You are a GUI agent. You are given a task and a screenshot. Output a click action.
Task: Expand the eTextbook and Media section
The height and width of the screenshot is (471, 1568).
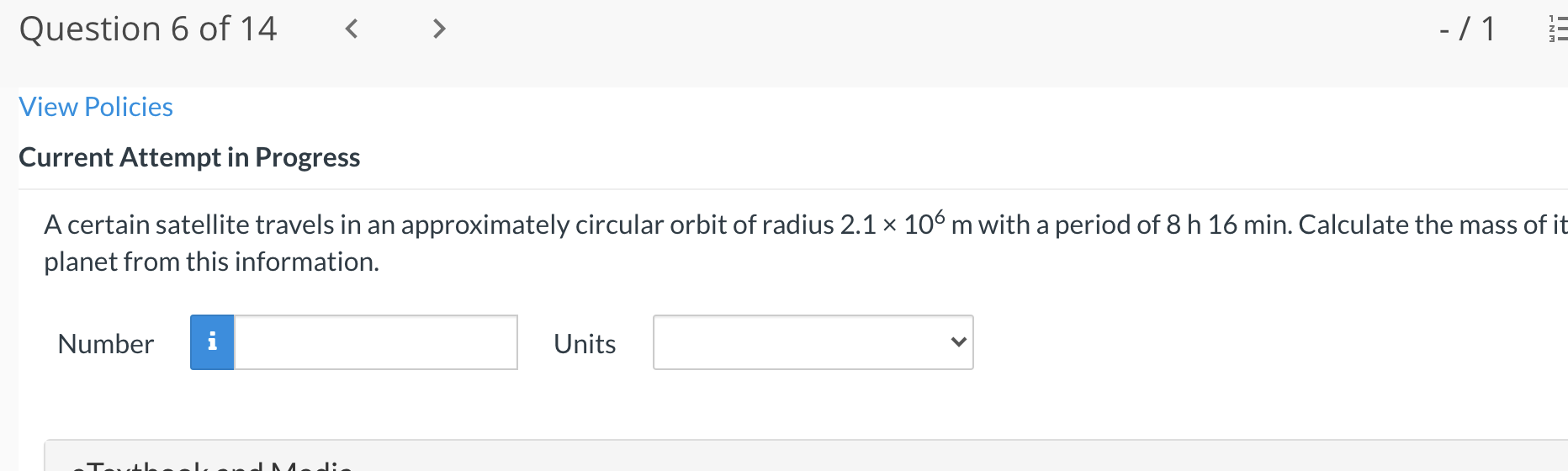click(x=210, y=463)
